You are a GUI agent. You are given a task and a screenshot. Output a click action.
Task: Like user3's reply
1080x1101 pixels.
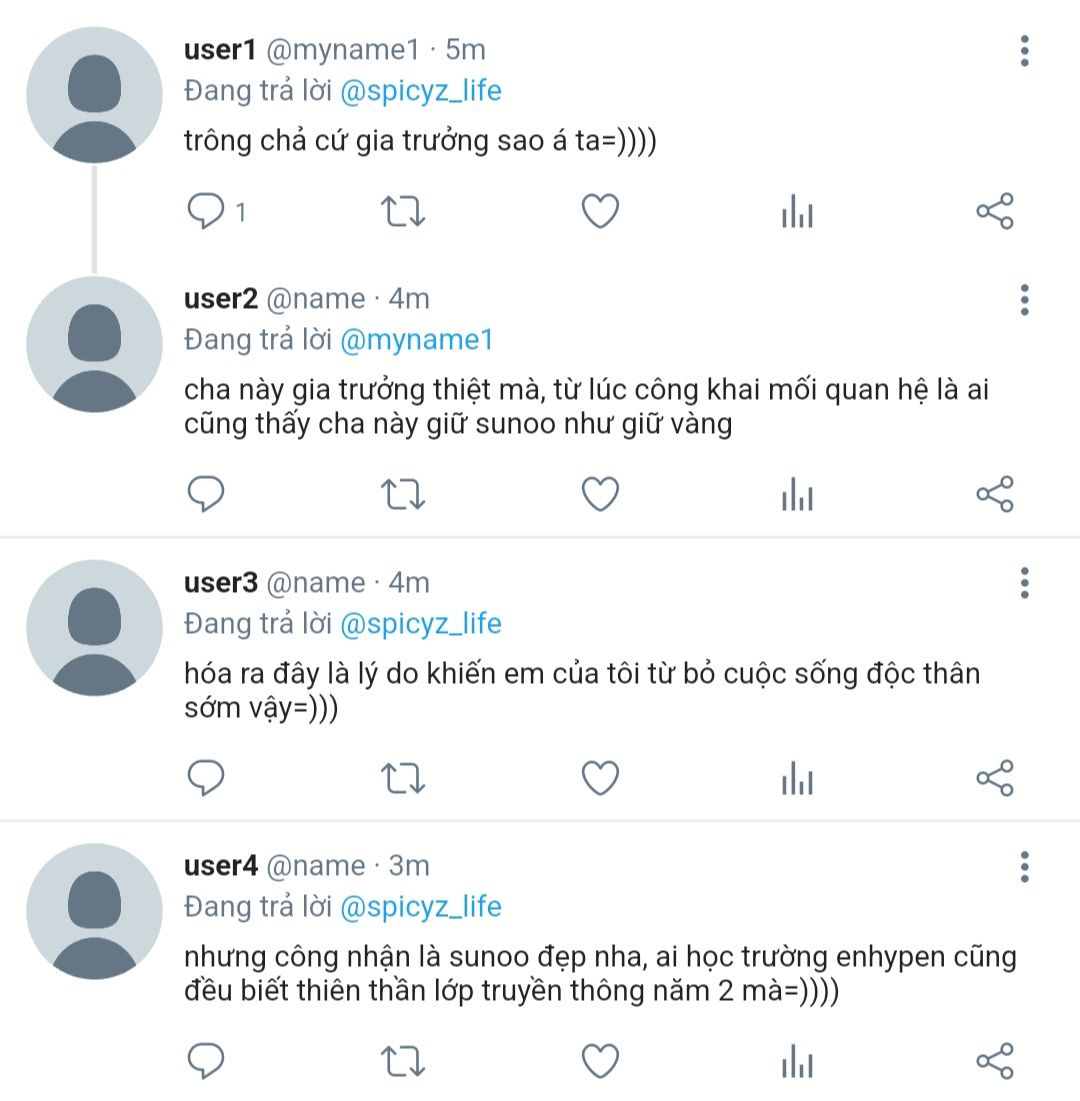[600, 778]
